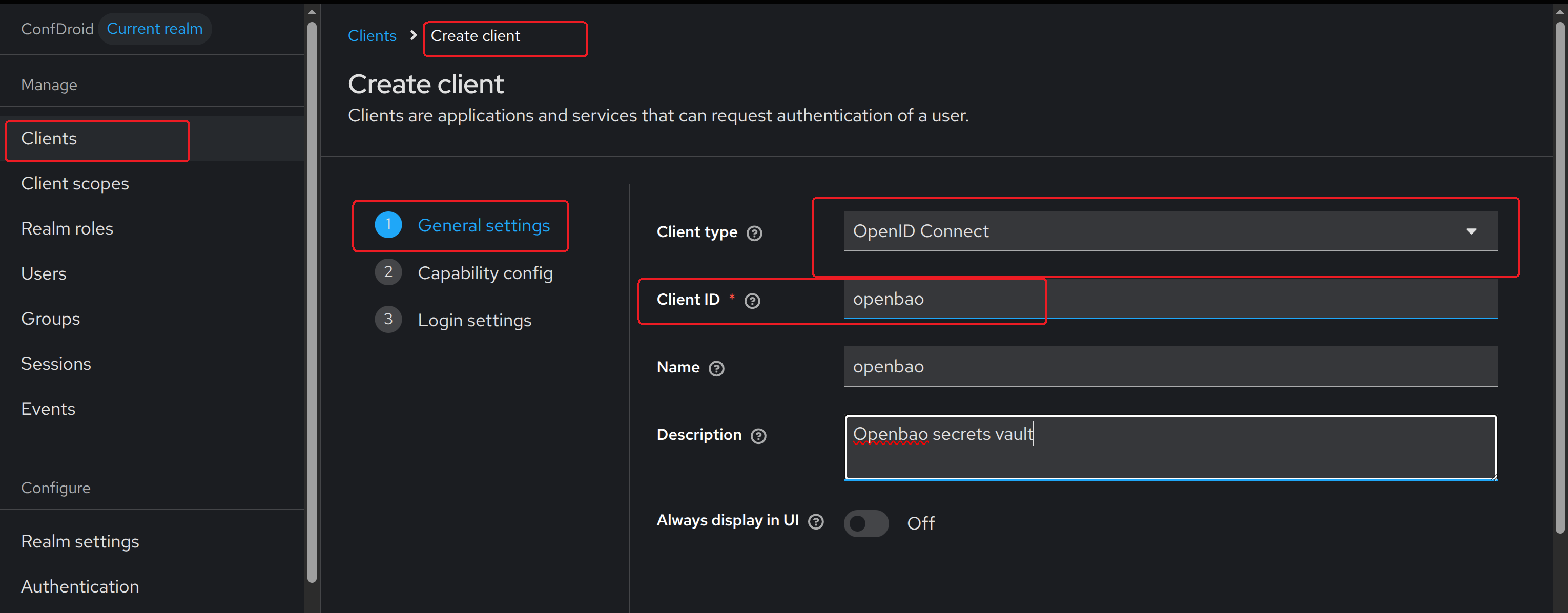Click the step 3 circle icon
Viewport: 1568px width, 613px height.
coord(388,320)
